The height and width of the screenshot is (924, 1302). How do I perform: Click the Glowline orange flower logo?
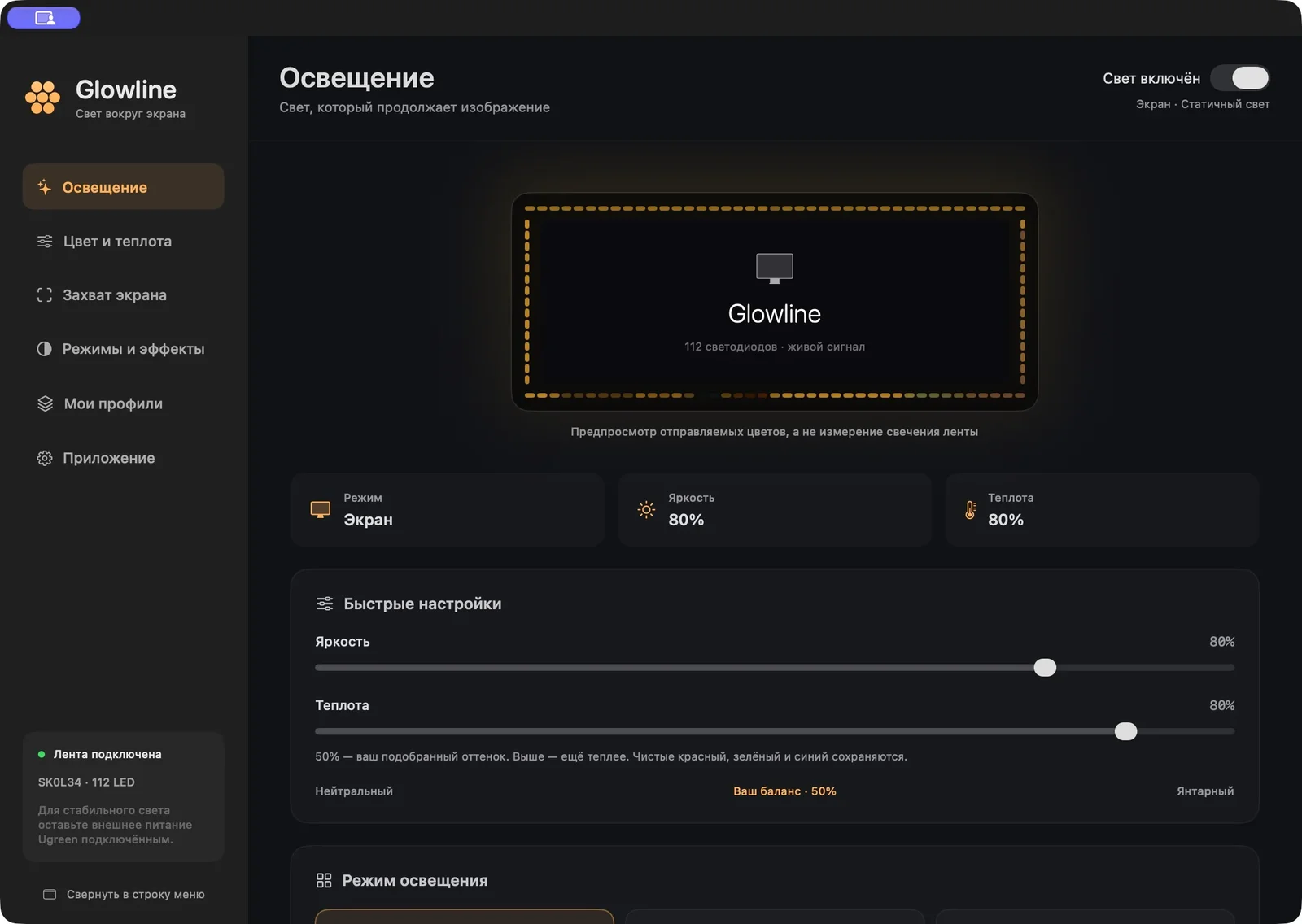[42, 98]
